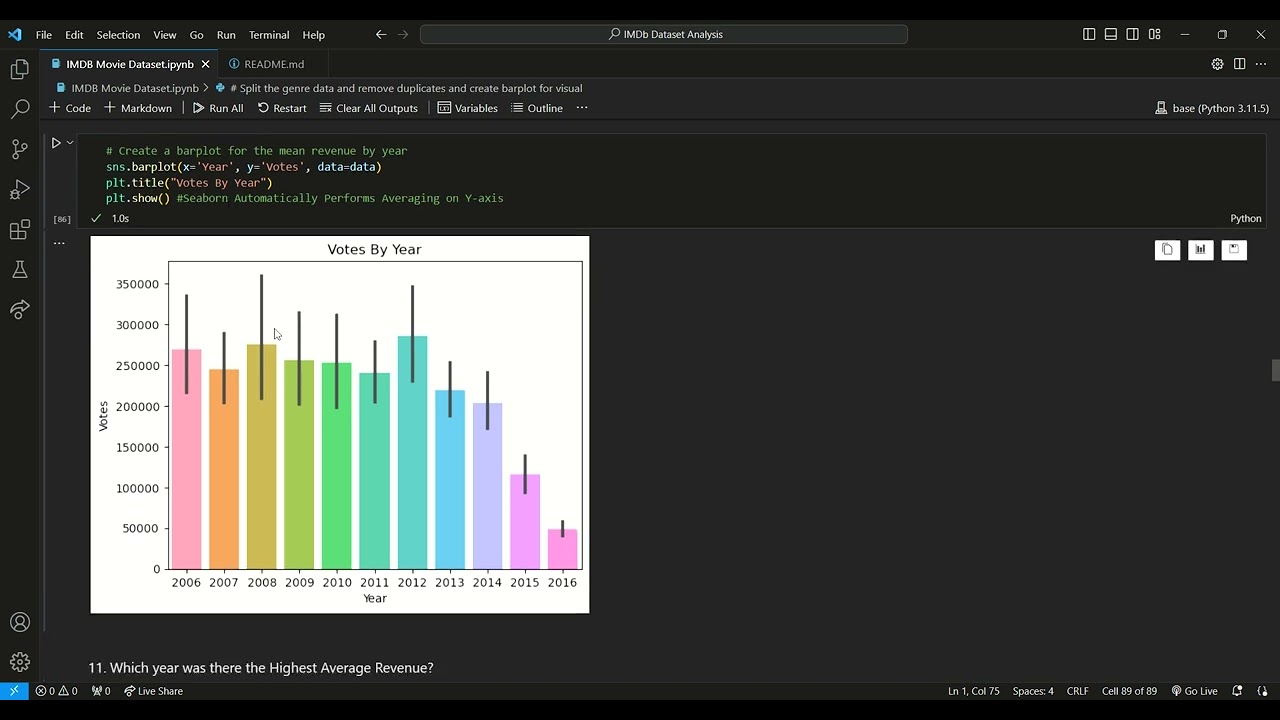Open the Testing flask icon view
The height and width of the screenshot is (720, 1280).
point(20,270)
